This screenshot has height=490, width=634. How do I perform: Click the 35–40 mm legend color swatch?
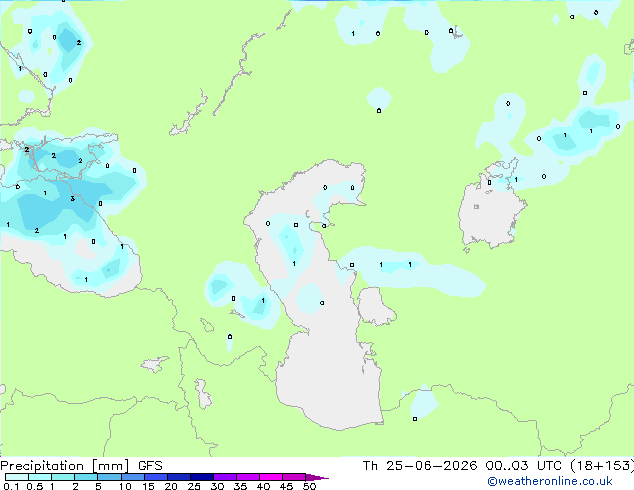(248, 477)
